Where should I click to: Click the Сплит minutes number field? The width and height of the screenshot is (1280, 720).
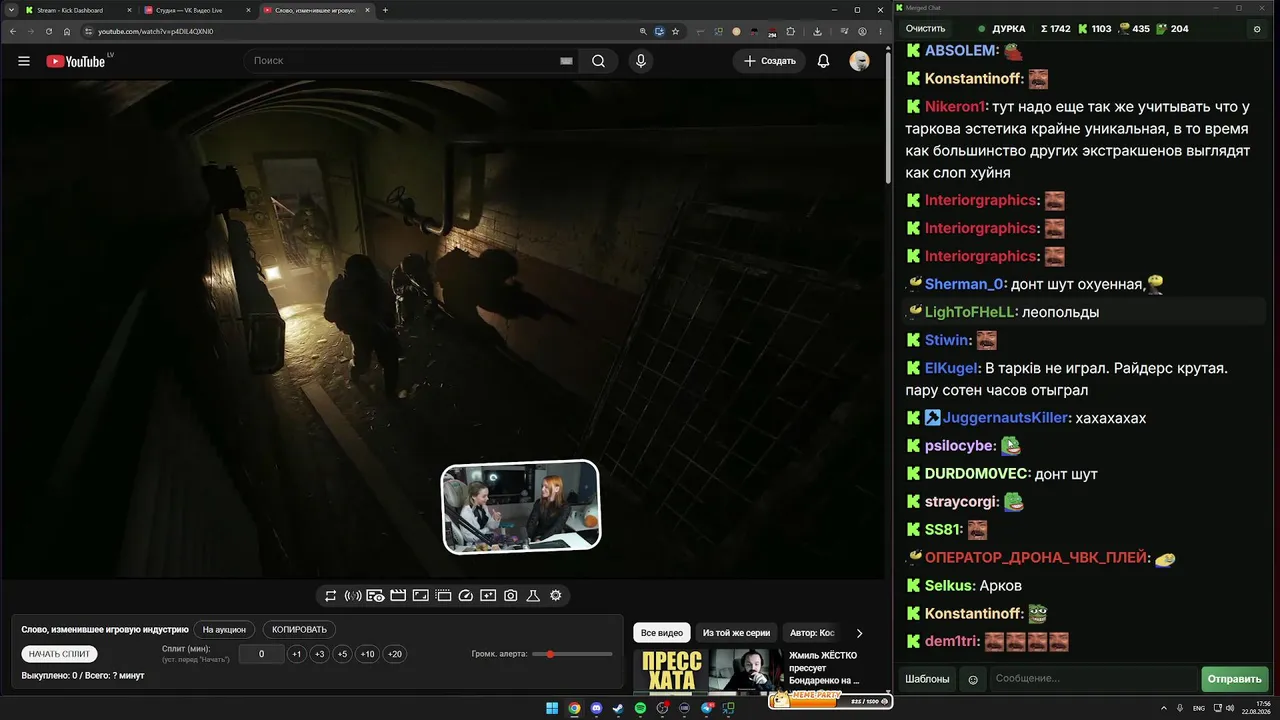[x=262, y=654]
